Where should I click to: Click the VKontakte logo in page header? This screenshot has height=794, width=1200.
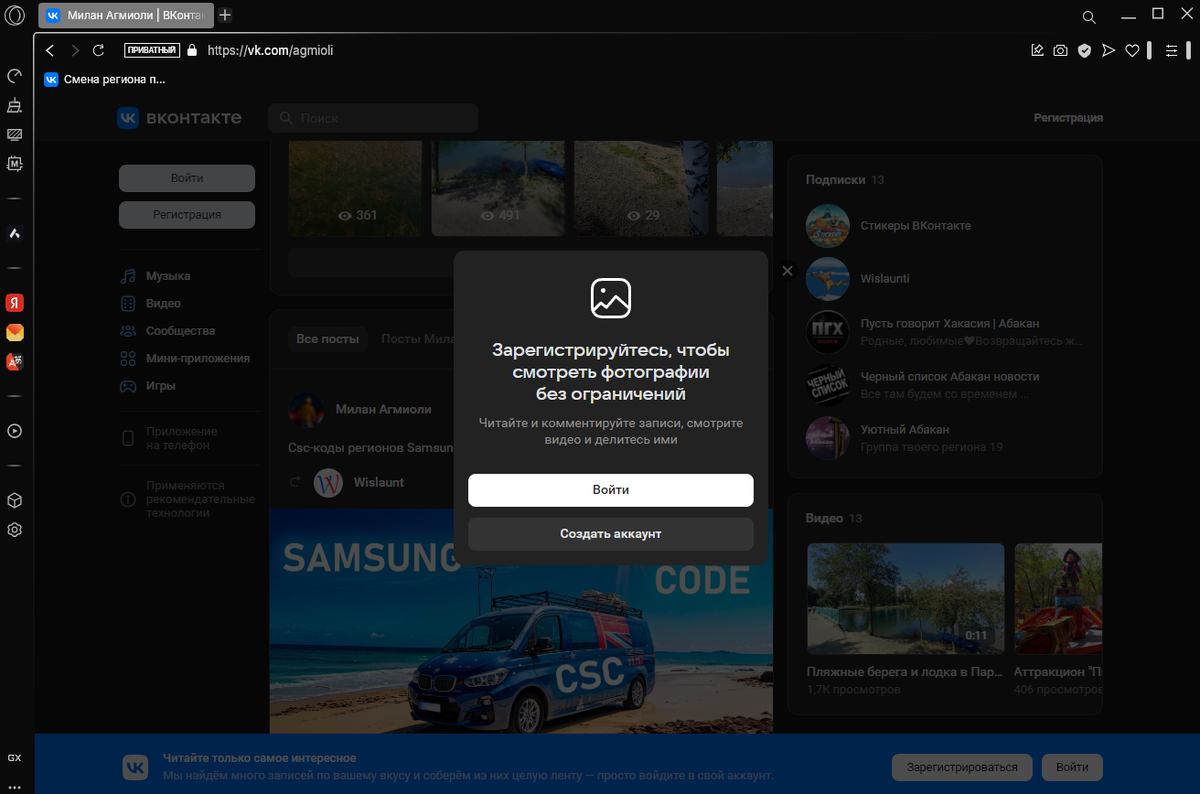(x=180, y=118)
